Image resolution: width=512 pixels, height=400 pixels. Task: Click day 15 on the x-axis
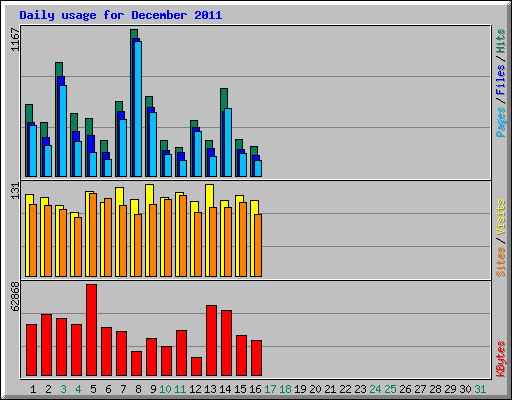(240, 389)
